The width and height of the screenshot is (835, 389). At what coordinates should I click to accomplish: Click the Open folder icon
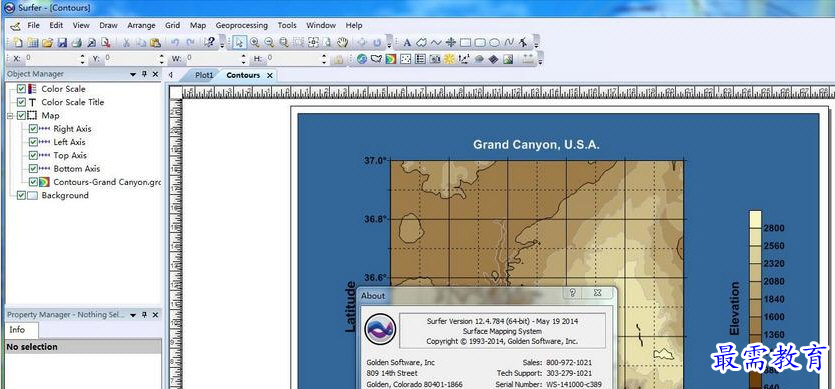point(47,43)
